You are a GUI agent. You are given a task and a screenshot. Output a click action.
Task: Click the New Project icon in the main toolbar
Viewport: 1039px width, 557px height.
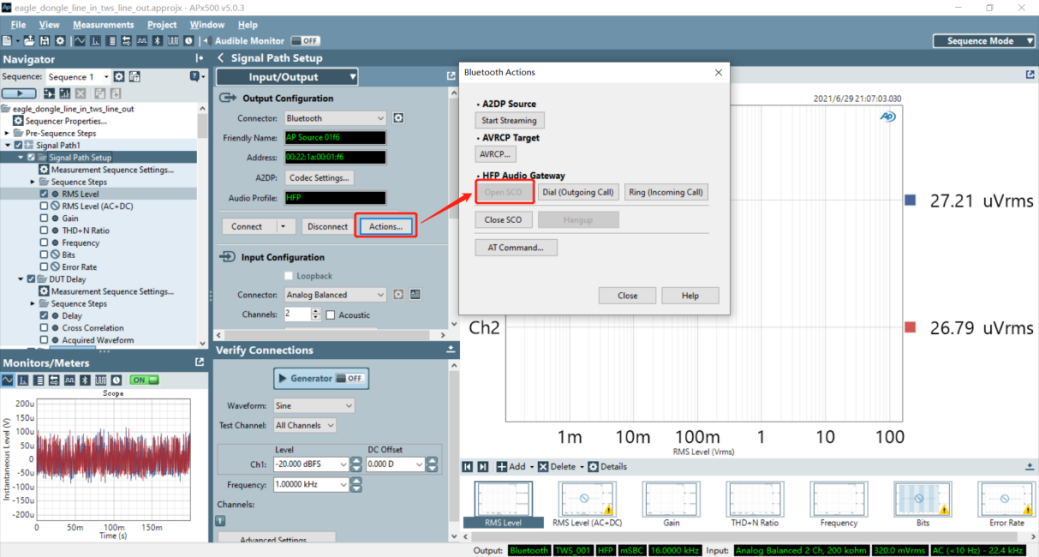click(x=6, y=41)
